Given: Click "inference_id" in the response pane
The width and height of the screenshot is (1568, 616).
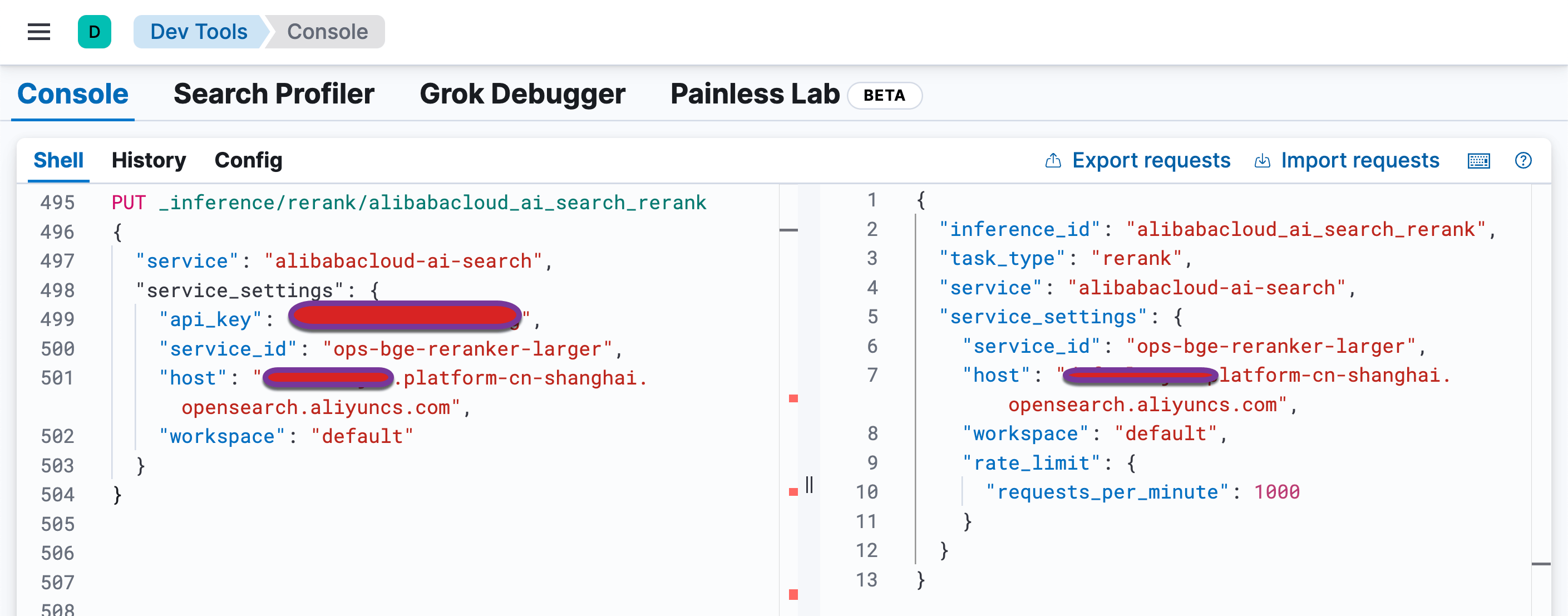Looking at the screenshot, I should point(1019,229).
